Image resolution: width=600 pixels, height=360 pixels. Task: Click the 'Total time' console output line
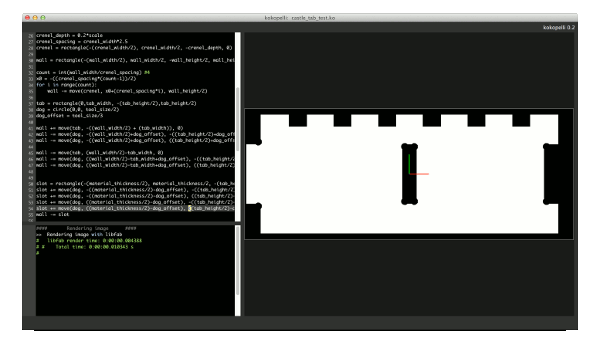pos(85,247)
